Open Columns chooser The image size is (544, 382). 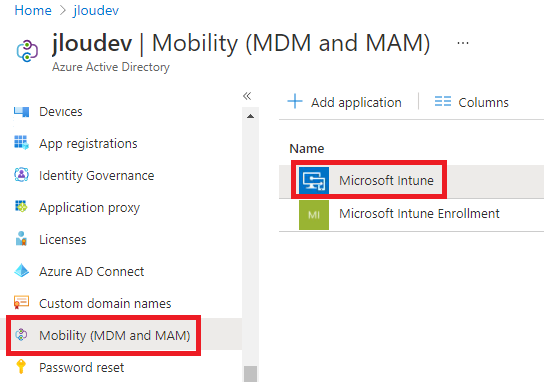pyautogui.click(x=471, y=102)
